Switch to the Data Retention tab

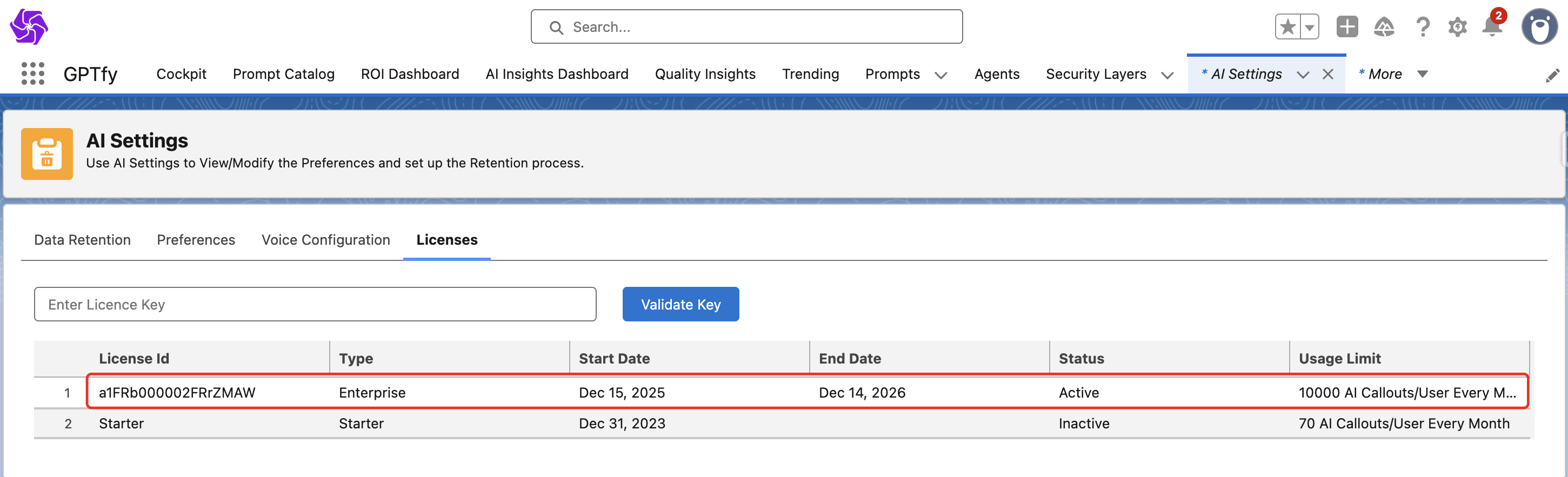point(82,240)
